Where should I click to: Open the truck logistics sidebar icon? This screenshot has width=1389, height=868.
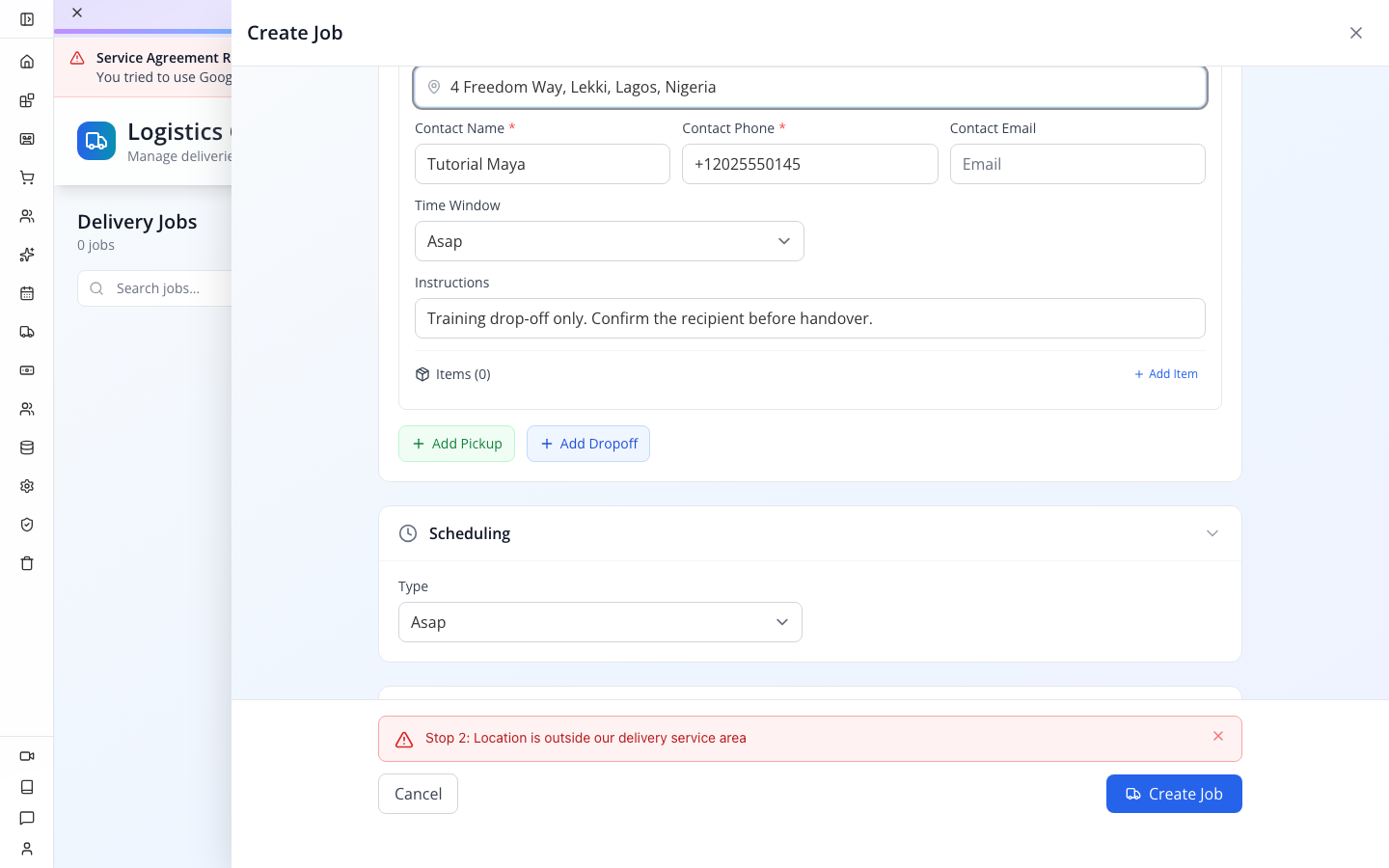tap(27, 332)
